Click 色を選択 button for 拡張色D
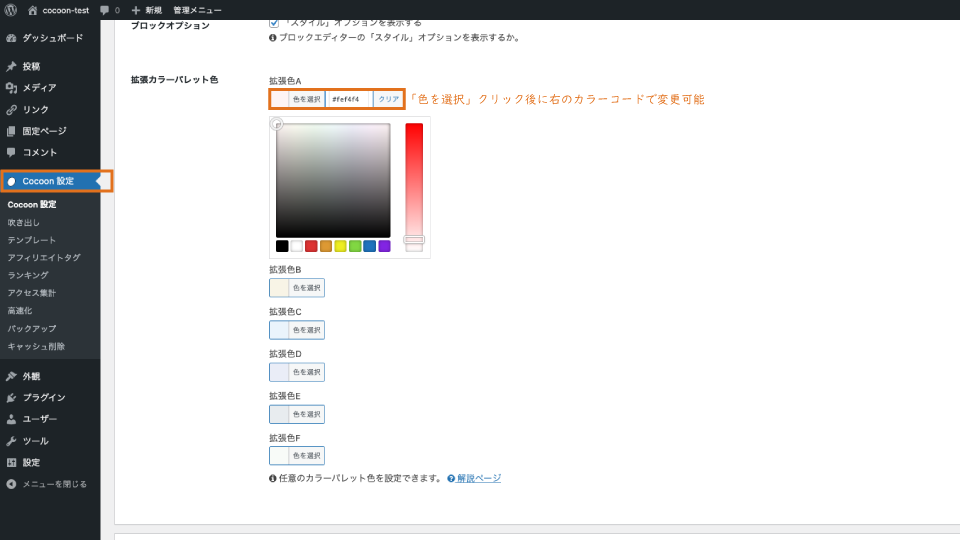 [x=306, y=372]
